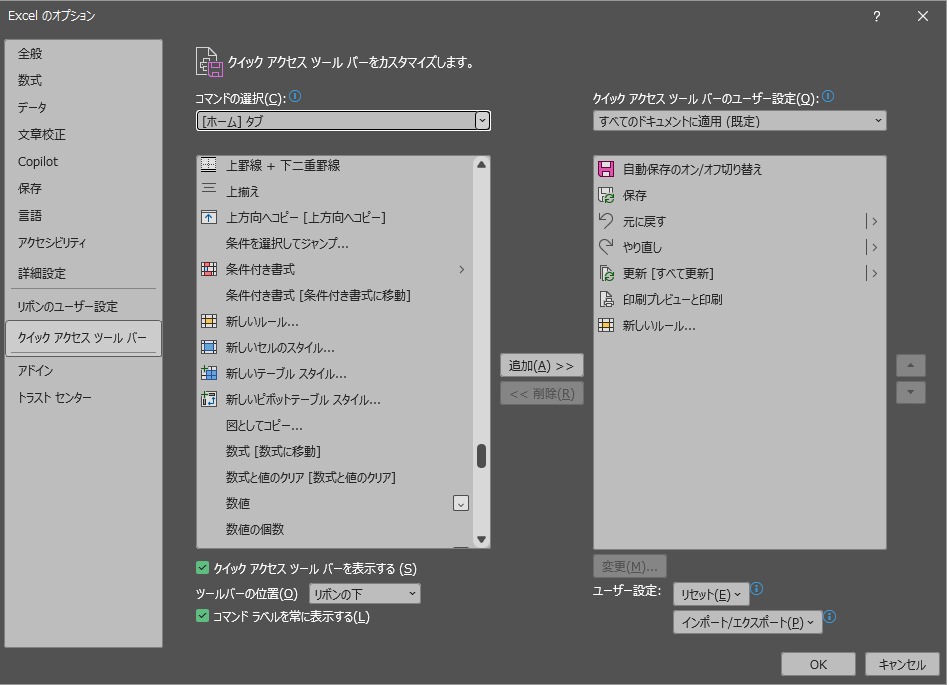Screen dimensions: 950x685
Task: Open the 文章校正 options category
Action: click(x=83, y=134)
